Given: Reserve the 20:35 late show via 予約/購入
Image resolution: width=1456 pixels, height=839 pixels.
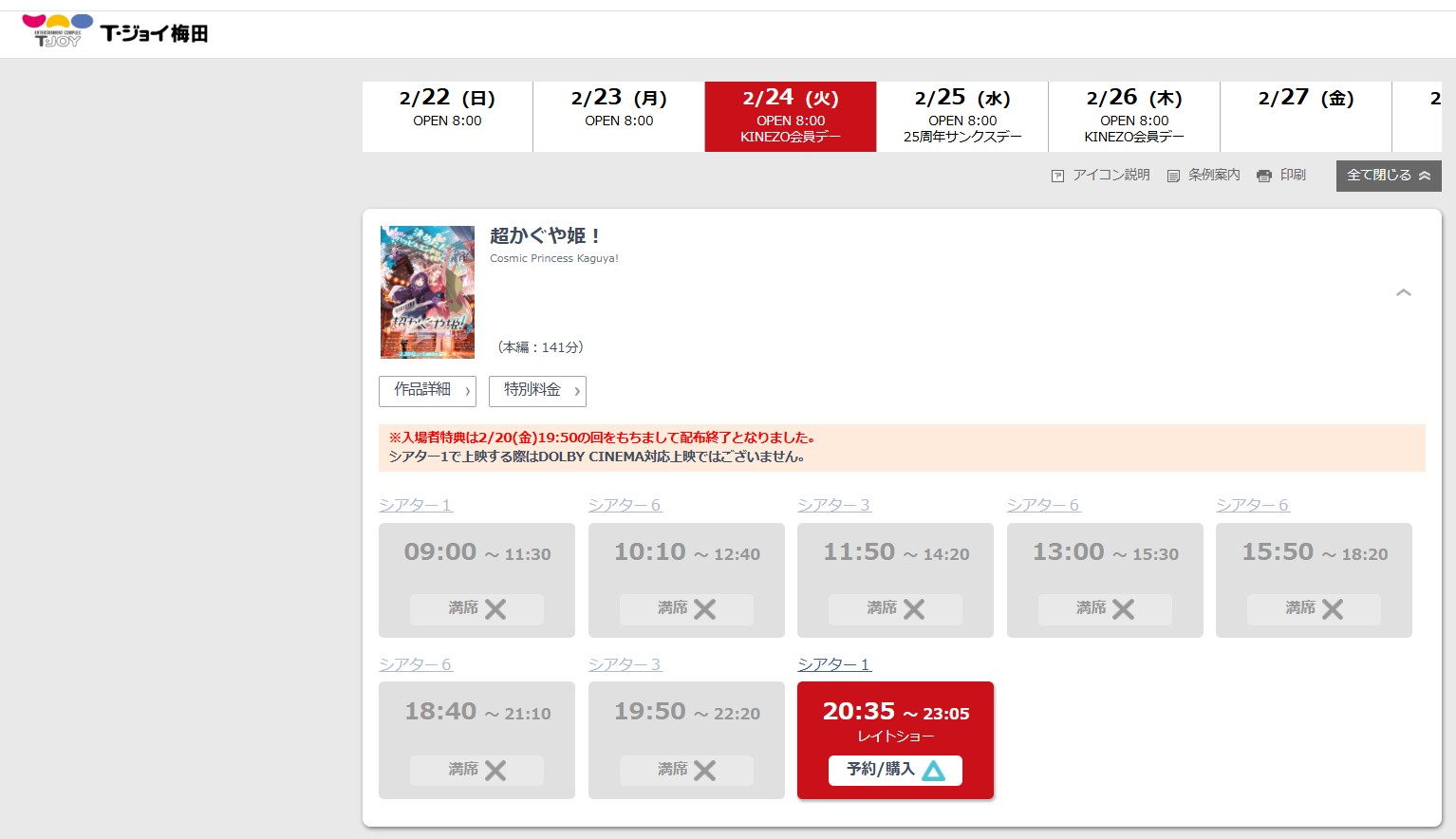Looking at the screenshot, I should pyautogui.click(x=894, y=770).
